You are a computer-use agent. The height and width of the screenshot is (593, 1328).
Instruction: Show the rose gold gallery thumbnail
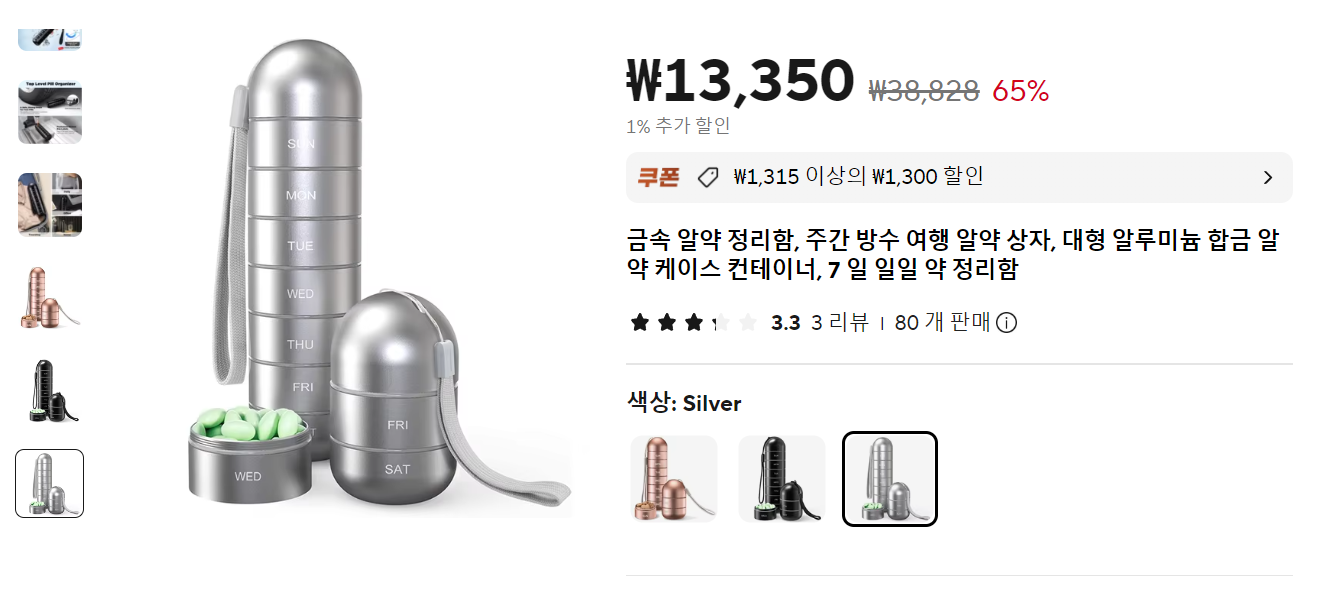click(x=50, y=297)
